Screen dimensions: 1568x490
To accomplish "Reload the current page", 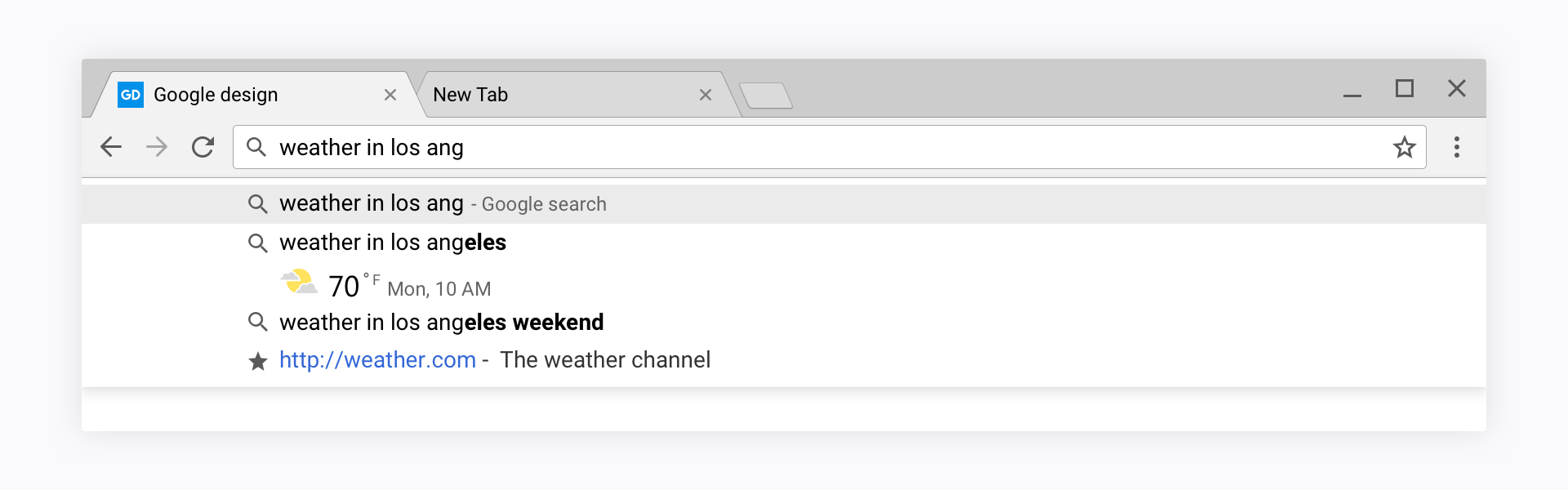I will (x=203, y=147).
